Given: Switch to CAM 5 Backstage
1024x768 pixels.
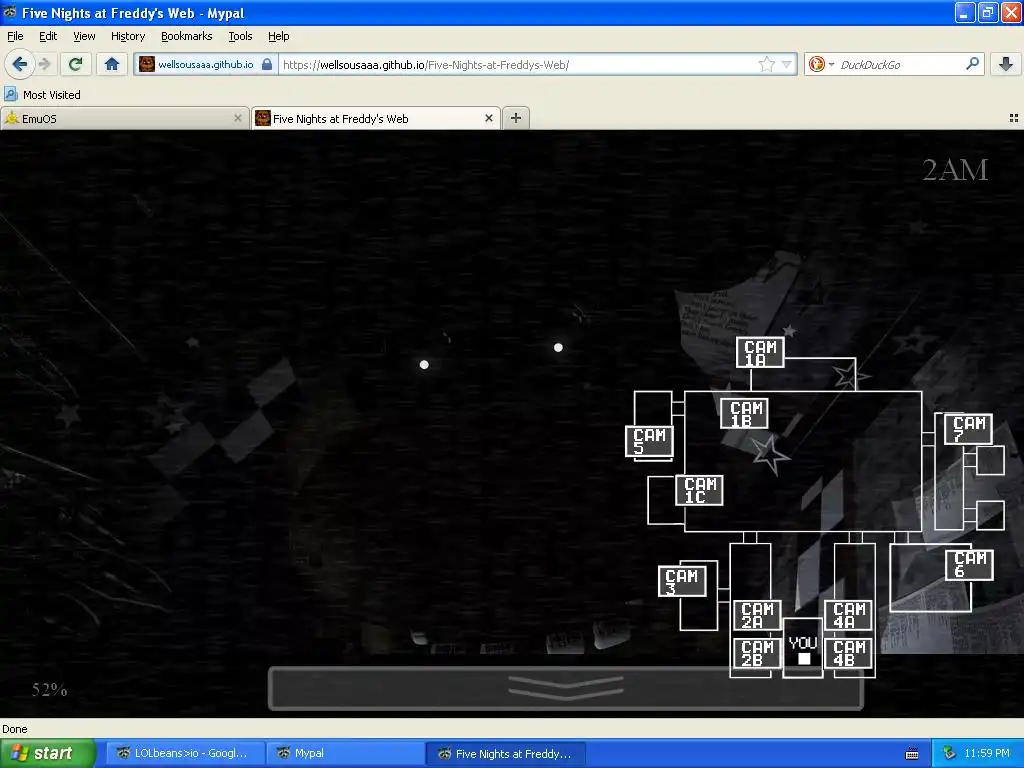Looking at the screenshot, I should [x=649, y=441].
